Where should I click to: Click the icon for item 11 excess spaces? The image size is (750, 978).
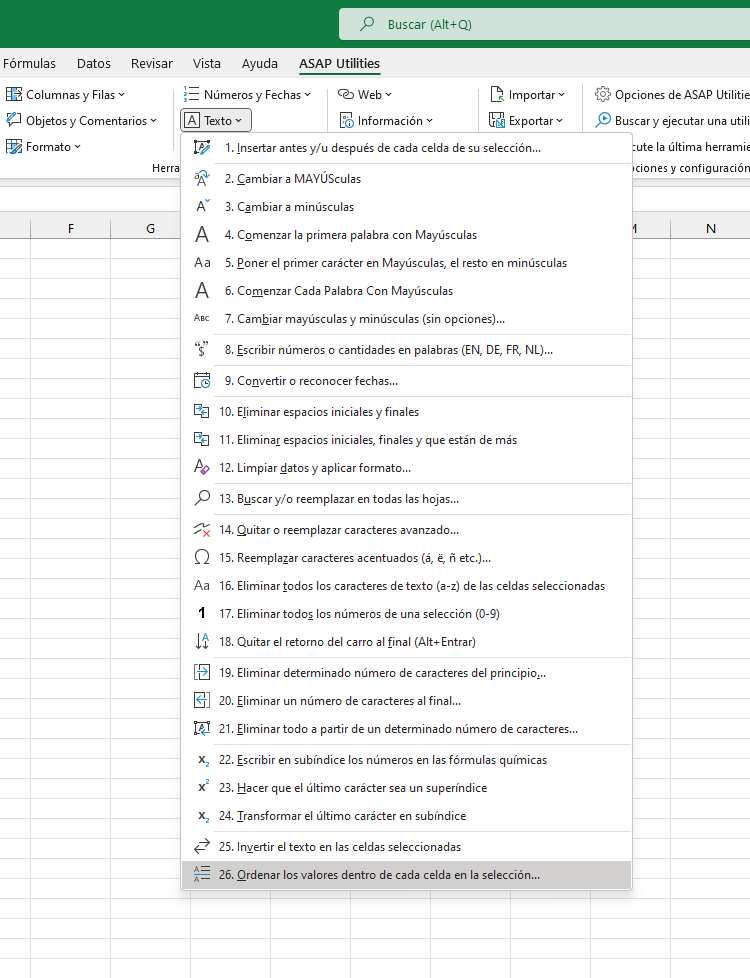click(x=202, y=440)
